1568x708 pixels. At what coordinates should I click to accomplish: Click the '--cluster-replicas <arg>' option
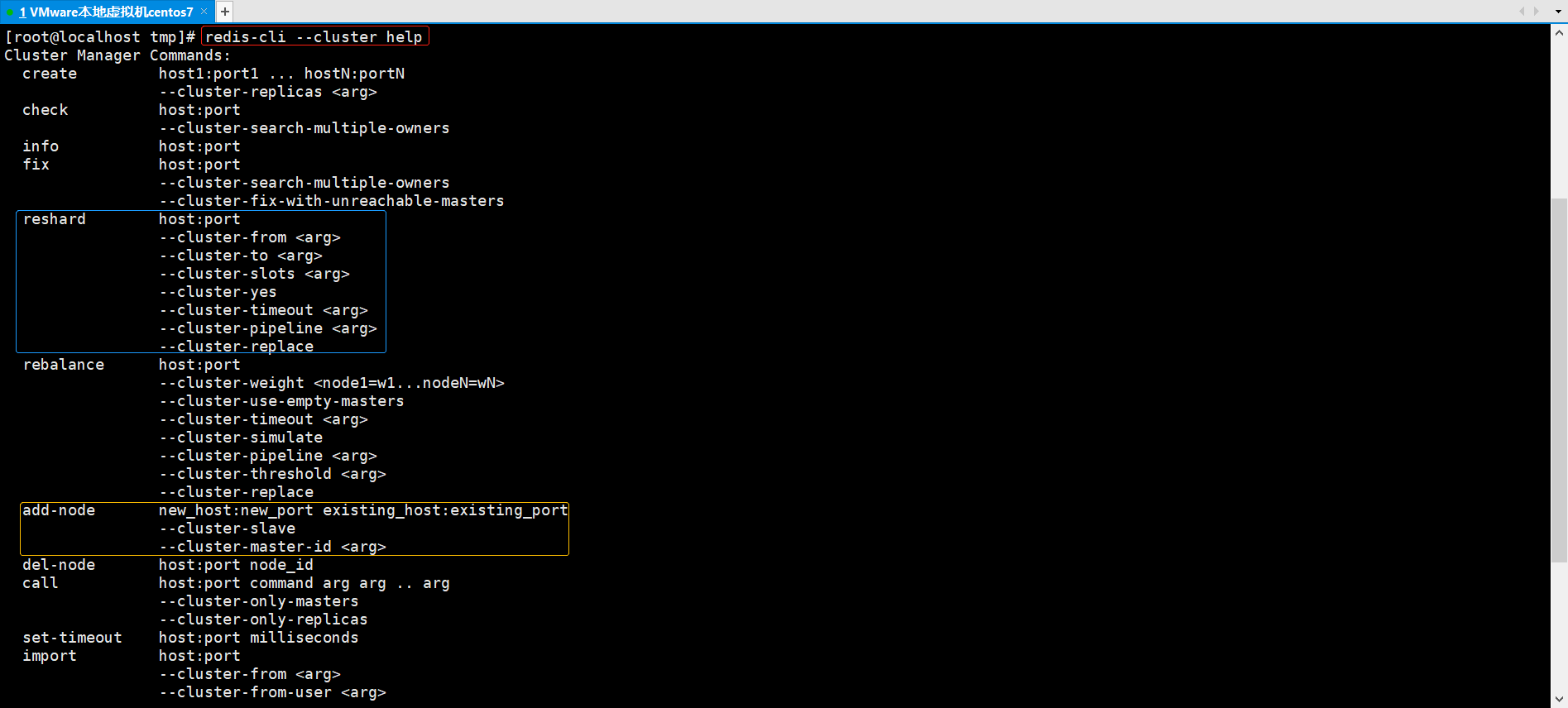click(268, 92)
